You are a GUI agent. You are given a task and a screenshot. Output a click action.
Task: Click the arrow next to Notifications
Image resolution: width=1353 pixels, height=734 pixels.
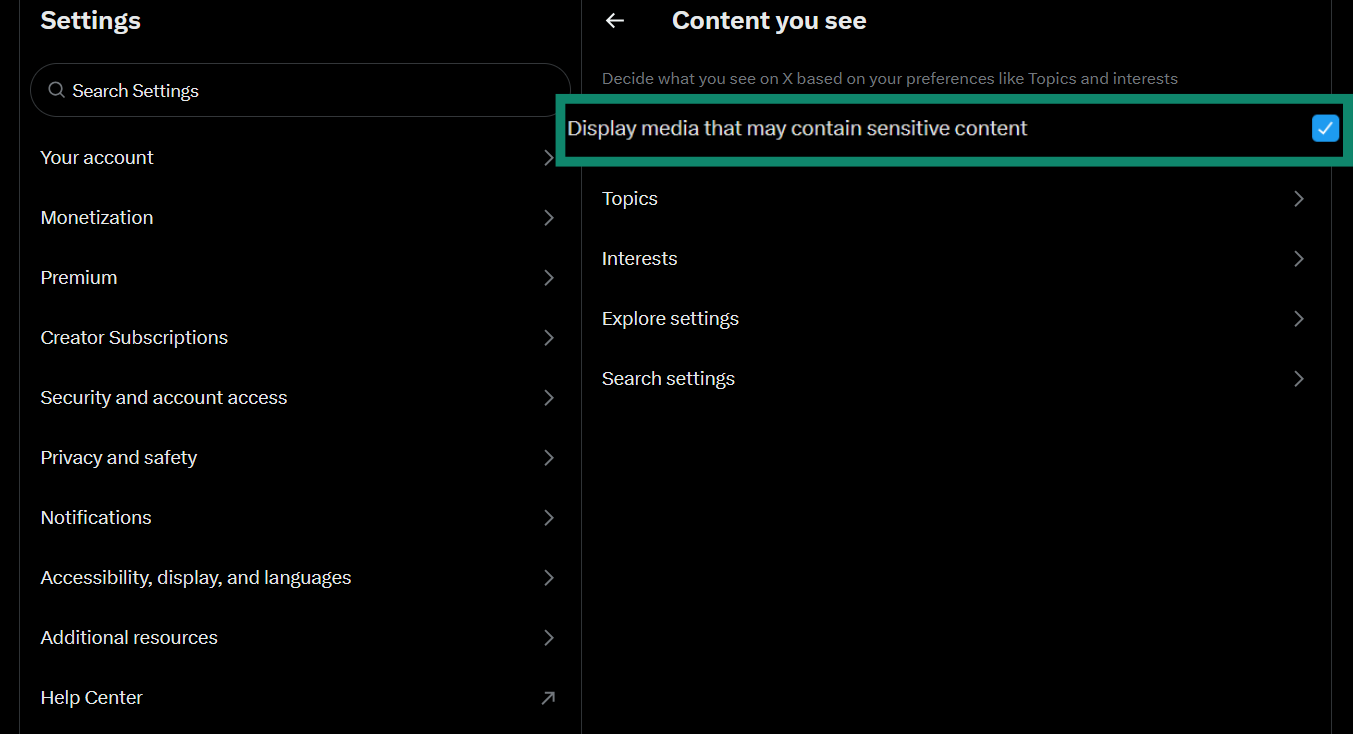coord(548,517)
